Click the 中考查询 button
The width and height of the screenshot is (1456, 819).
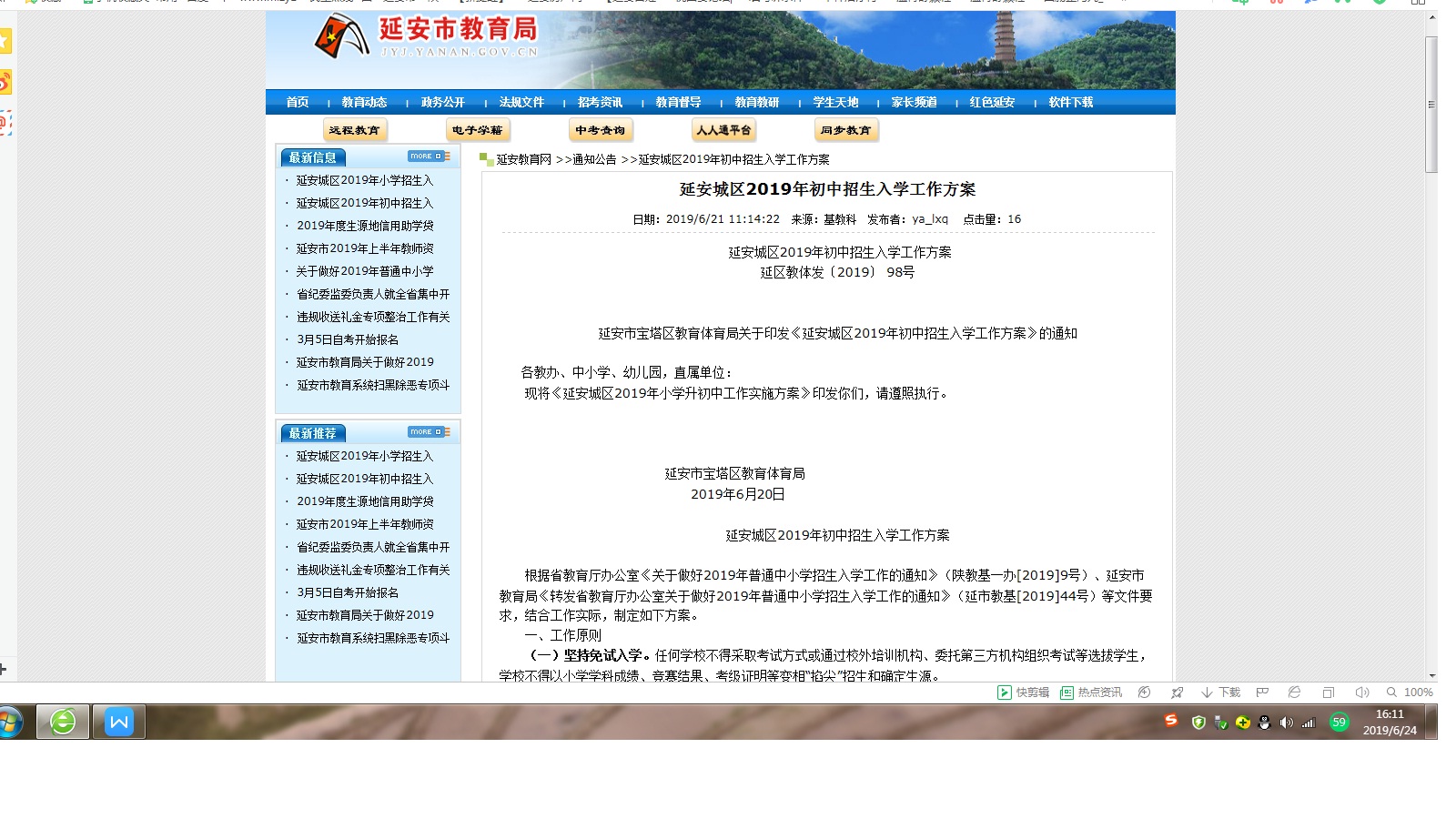point(600,130)
